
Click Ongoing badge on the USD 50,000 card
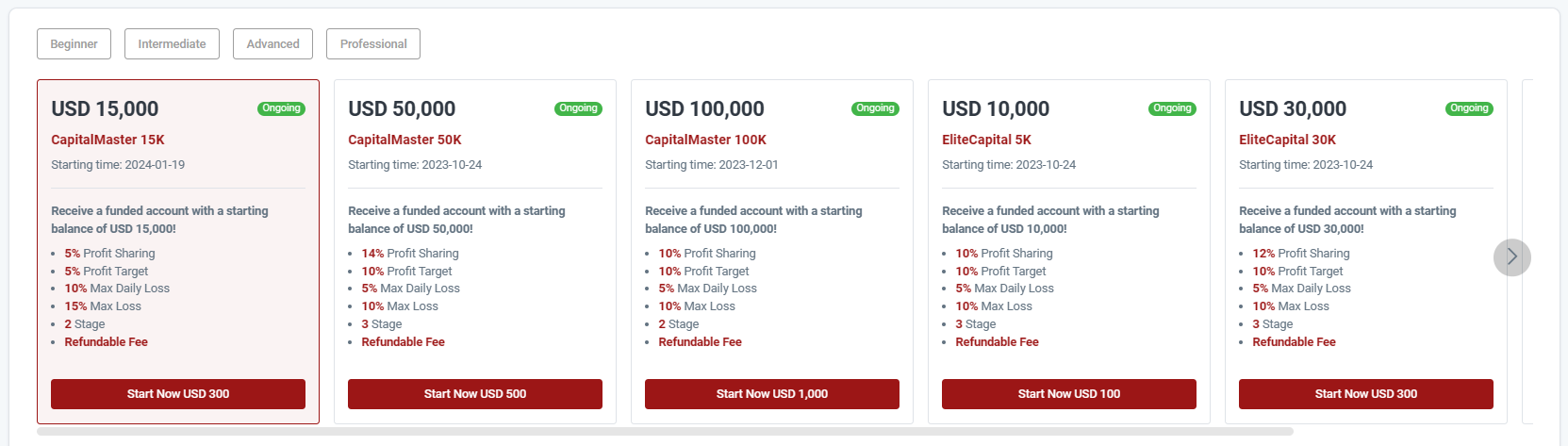(578, 108)
